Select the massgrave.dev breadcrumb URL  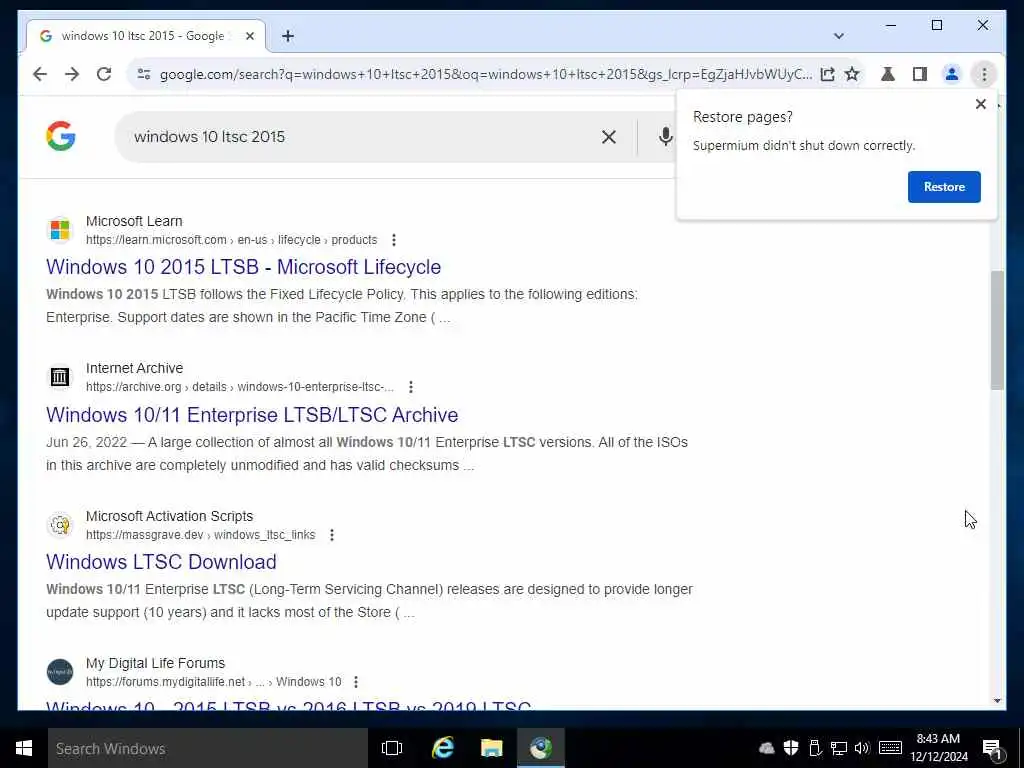click(x=200, y=535)
